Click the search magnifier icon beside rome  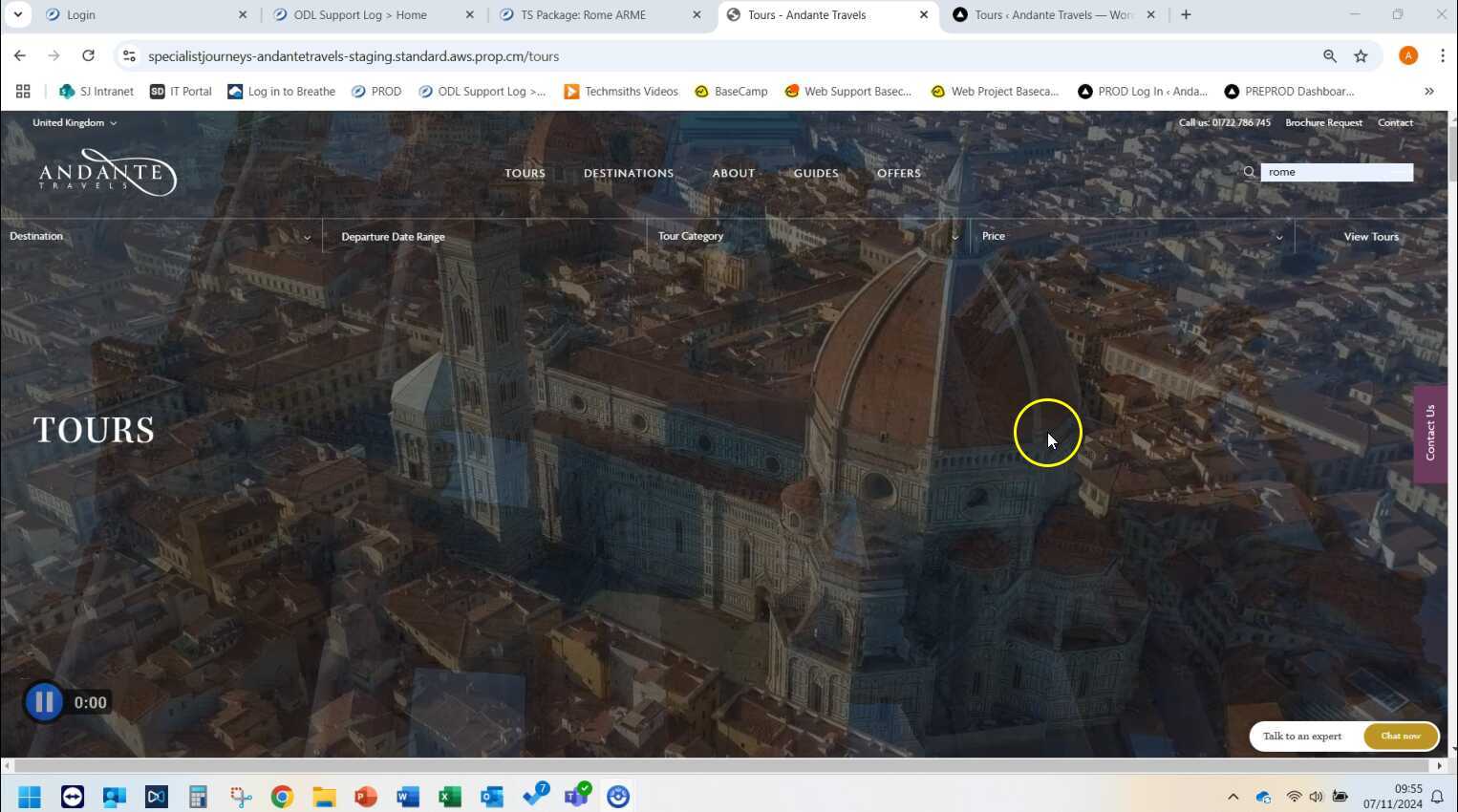click(1249, 172)
